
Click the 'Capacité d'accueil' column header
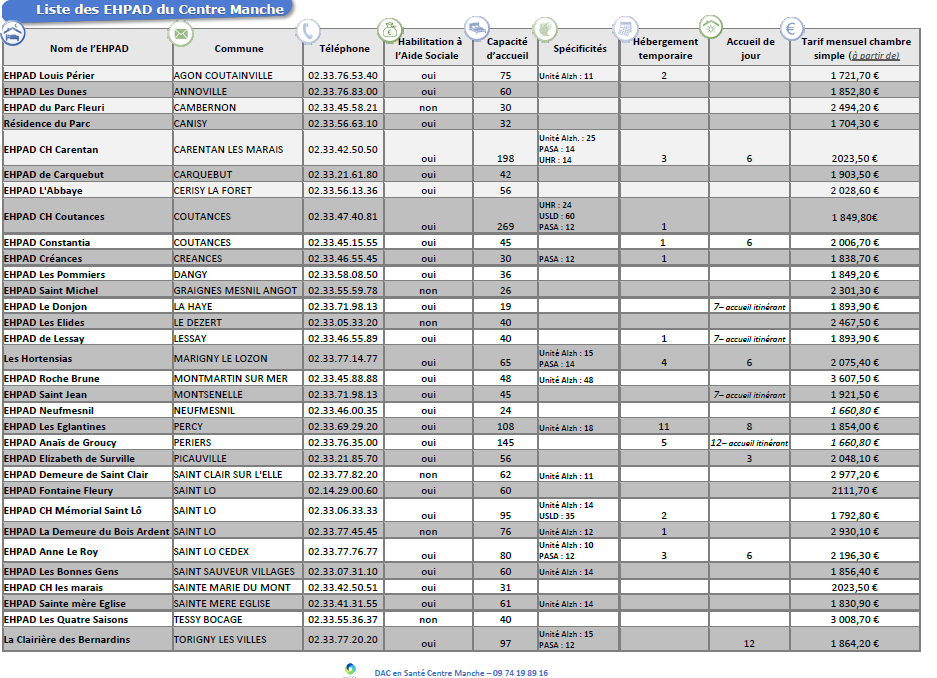(x=507, y=48)
